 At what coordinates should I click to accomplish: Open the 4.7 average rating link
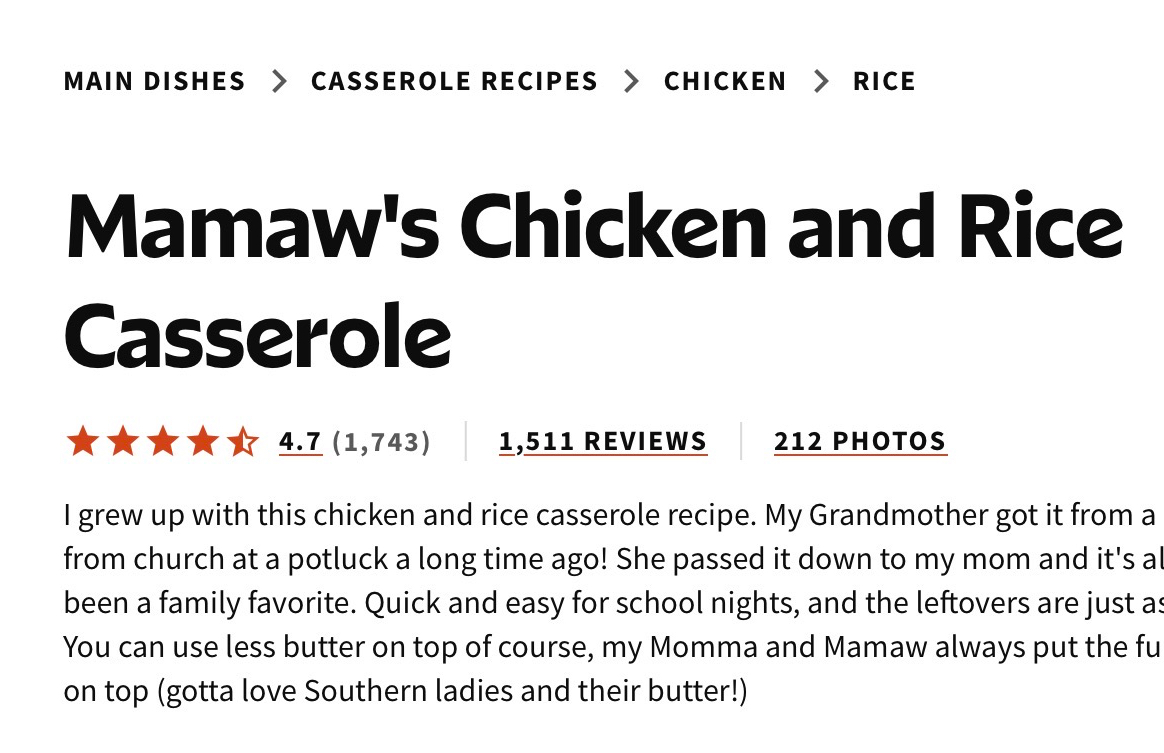[x=300, y=441]
